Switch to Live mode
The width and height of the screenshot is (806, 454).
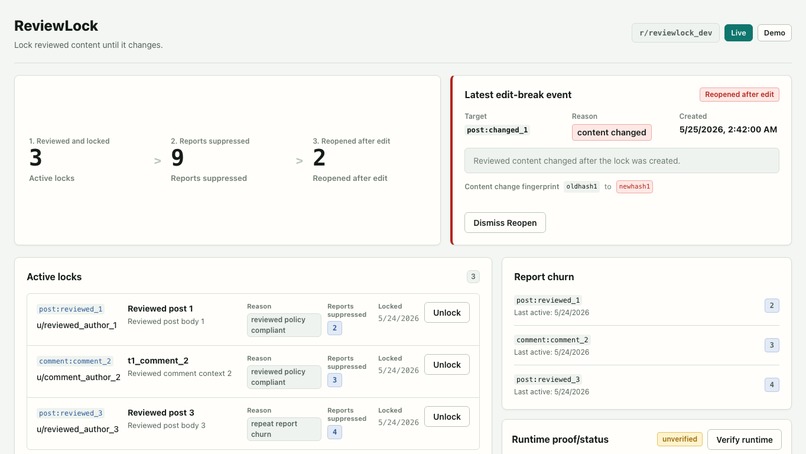738,33
